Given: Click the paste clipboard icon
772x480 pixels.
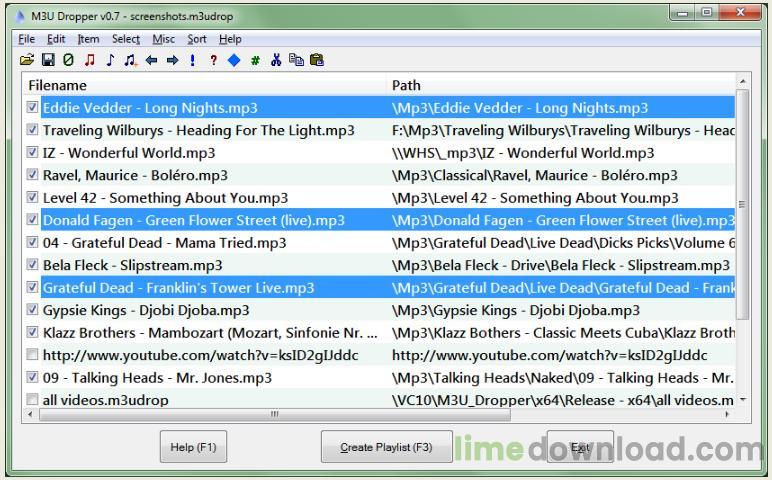Looking at the screenshot, I should coord(317,60).
